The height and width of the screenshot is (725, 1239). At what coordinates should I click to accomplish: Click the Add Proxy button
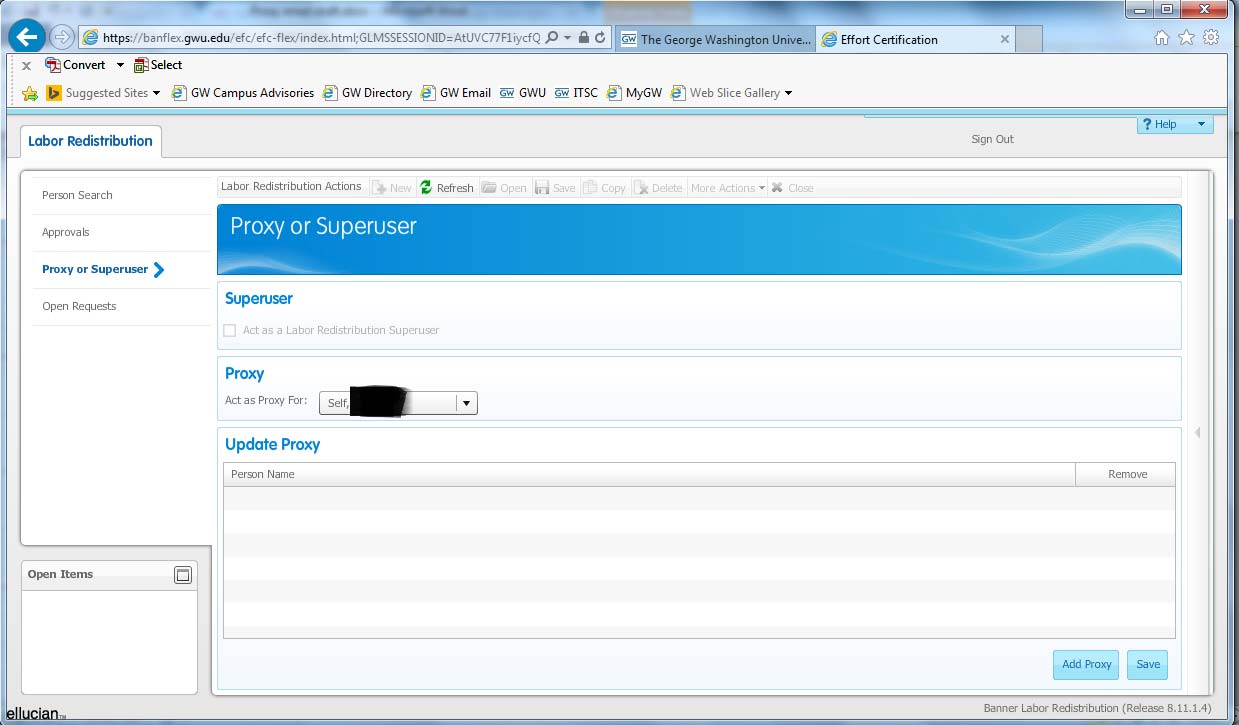pyautogui.click(x=1086, y=664)
